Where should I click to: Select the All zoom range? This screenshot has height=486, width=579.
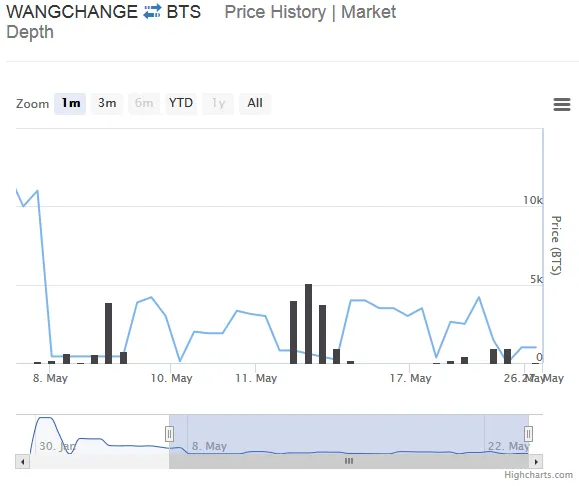tap(255, 103)
